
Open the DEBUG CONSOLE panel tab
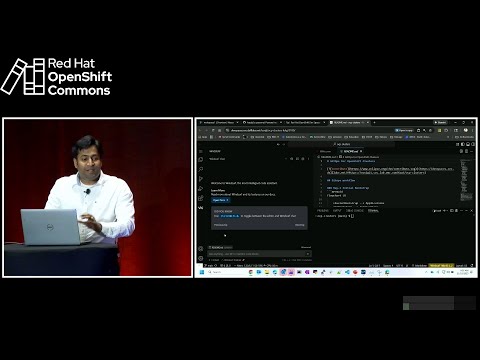click(355, 211)
